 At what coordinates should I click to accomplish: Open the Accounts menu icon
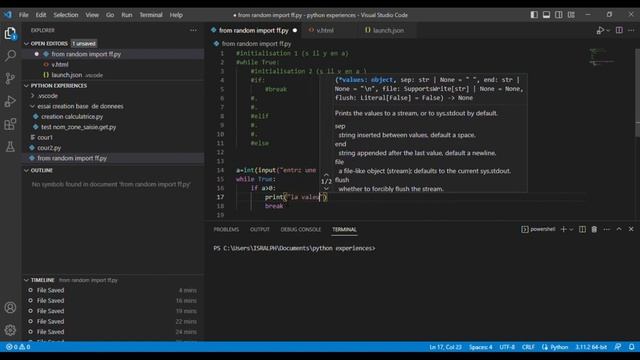coord(10,307)
